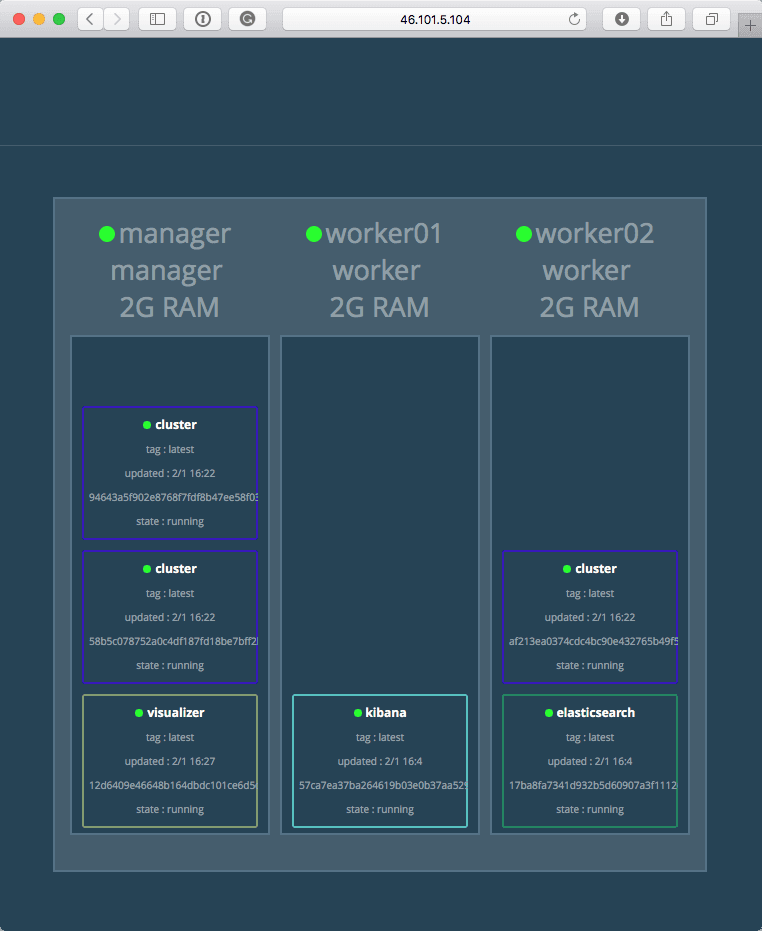Select the elasticsearch service on worker02
762x931 pixels.
(x=590, y=761)
